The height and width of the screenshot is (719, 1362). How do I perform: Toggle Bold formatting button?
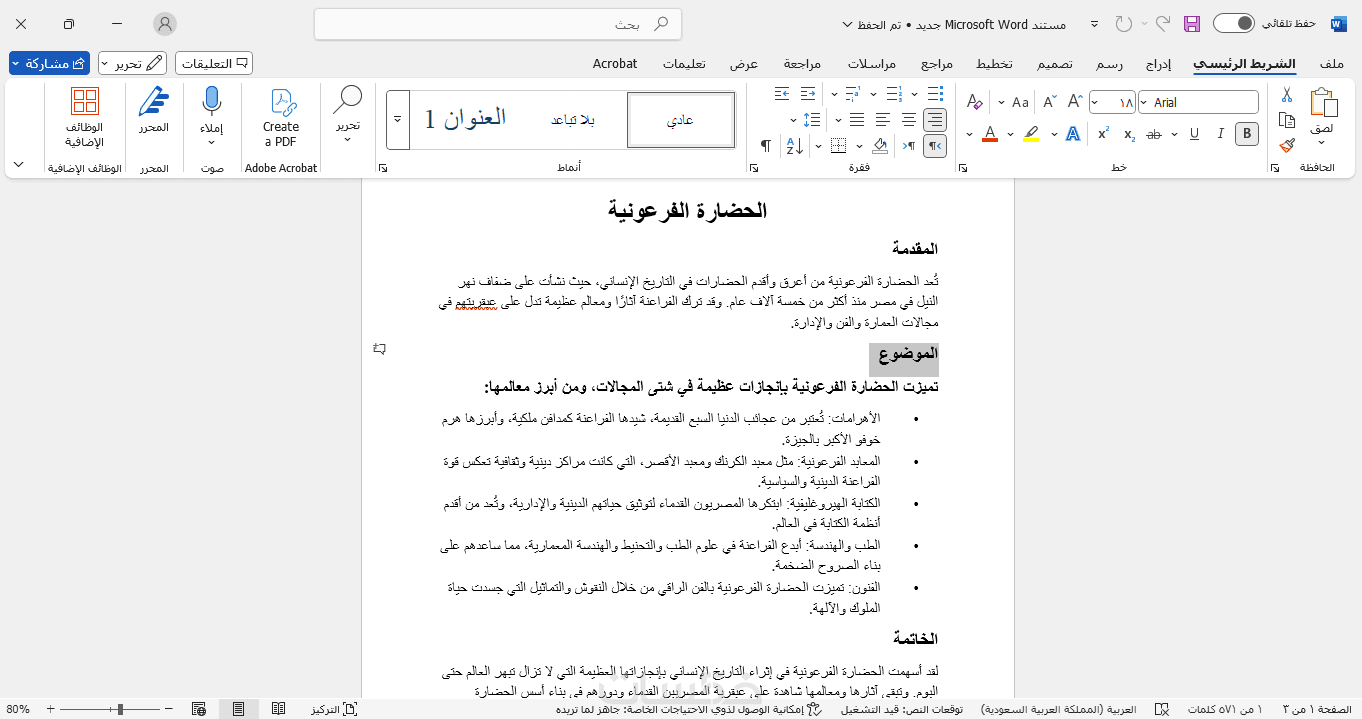point(1246,134)
